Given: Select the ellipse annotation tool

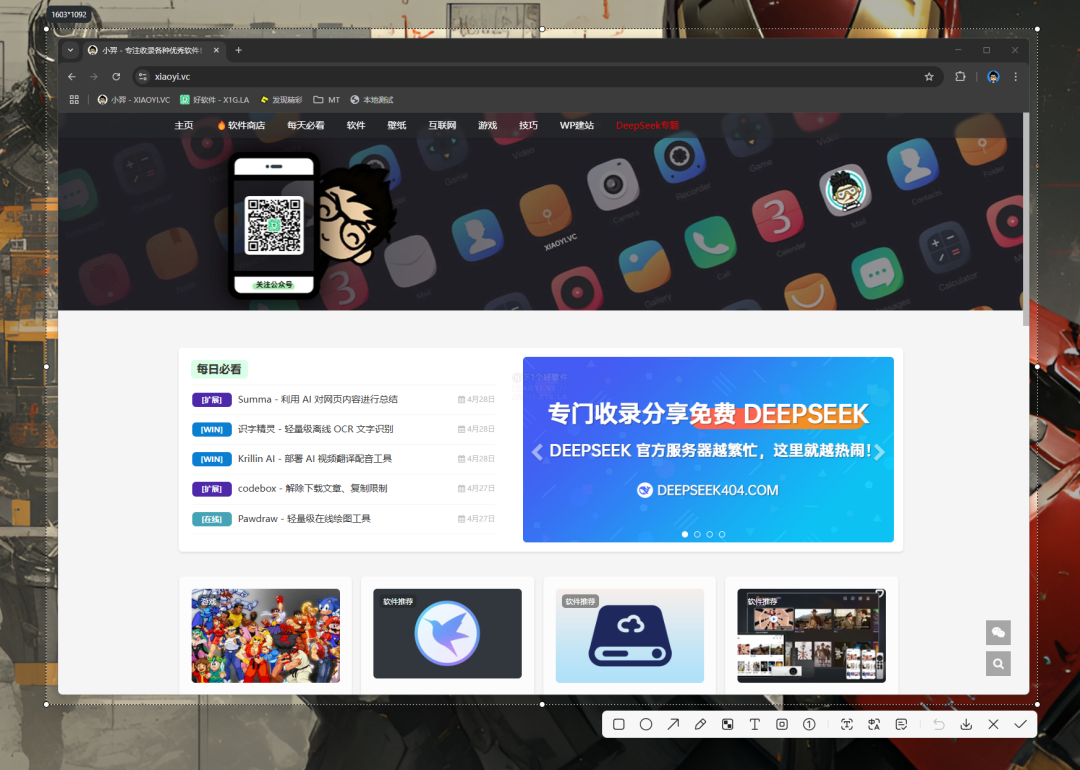Looking at the screenshot, I should tap(645, 725).
